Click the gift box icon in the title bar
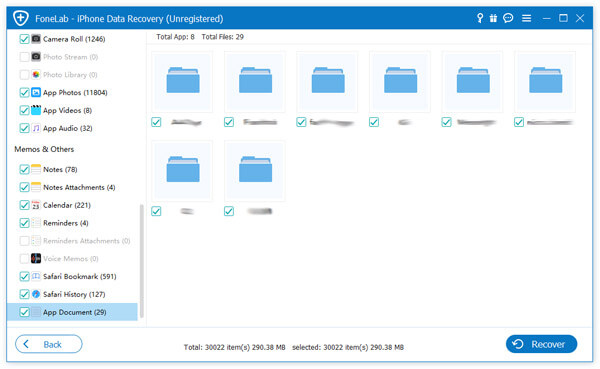600x369 pixels. [493, 18]
